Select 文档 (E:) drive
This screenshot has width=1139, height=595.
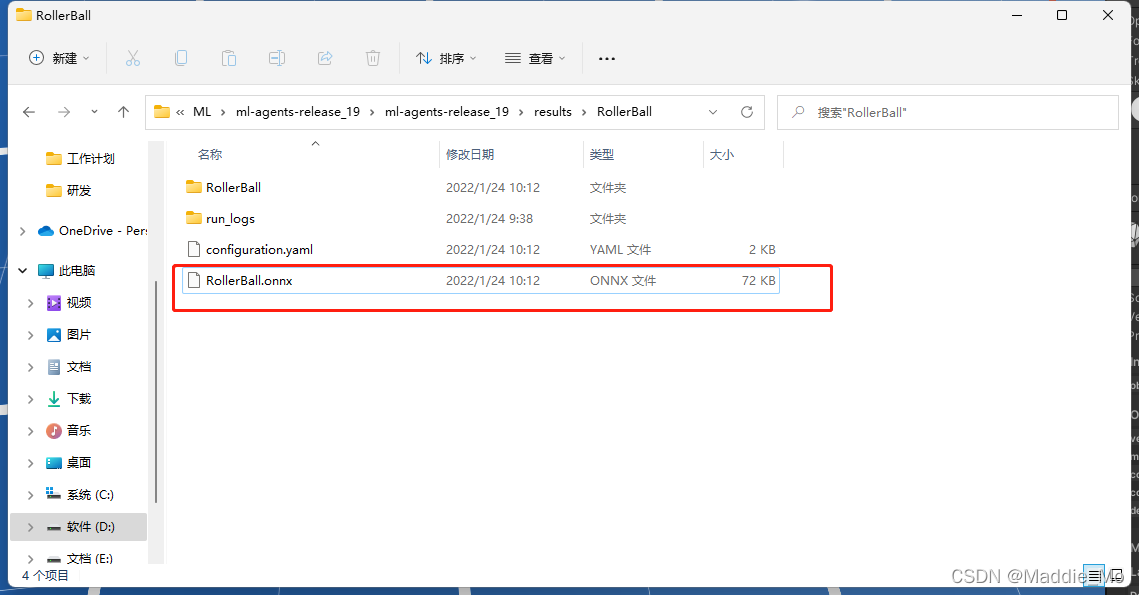(80, 558)
